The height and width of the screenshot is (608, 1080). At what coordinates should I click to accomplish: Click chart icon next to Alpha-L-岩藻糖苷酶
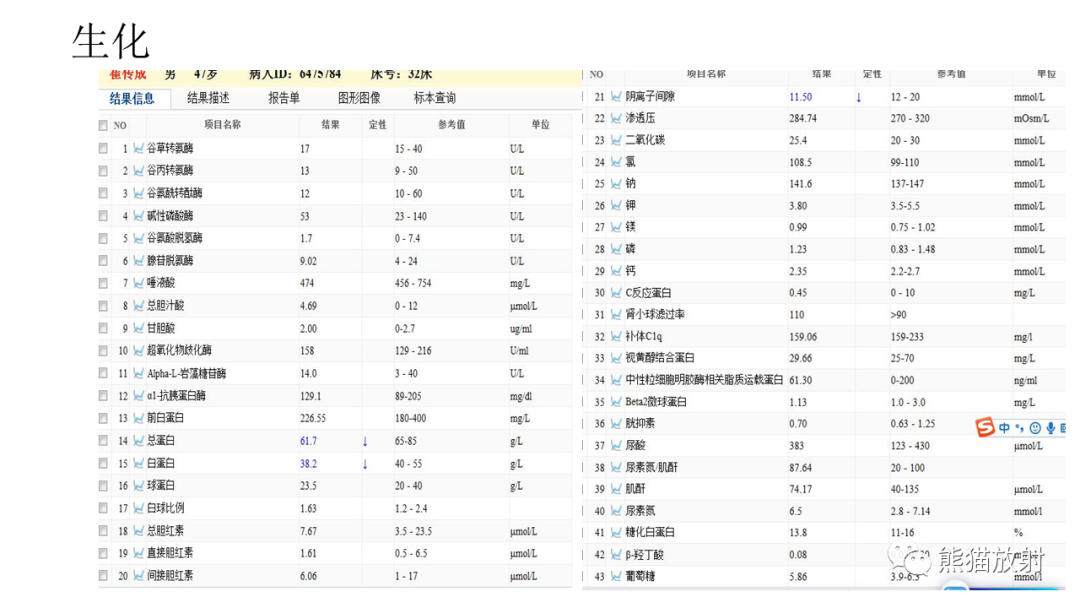[x=138, y=373]
